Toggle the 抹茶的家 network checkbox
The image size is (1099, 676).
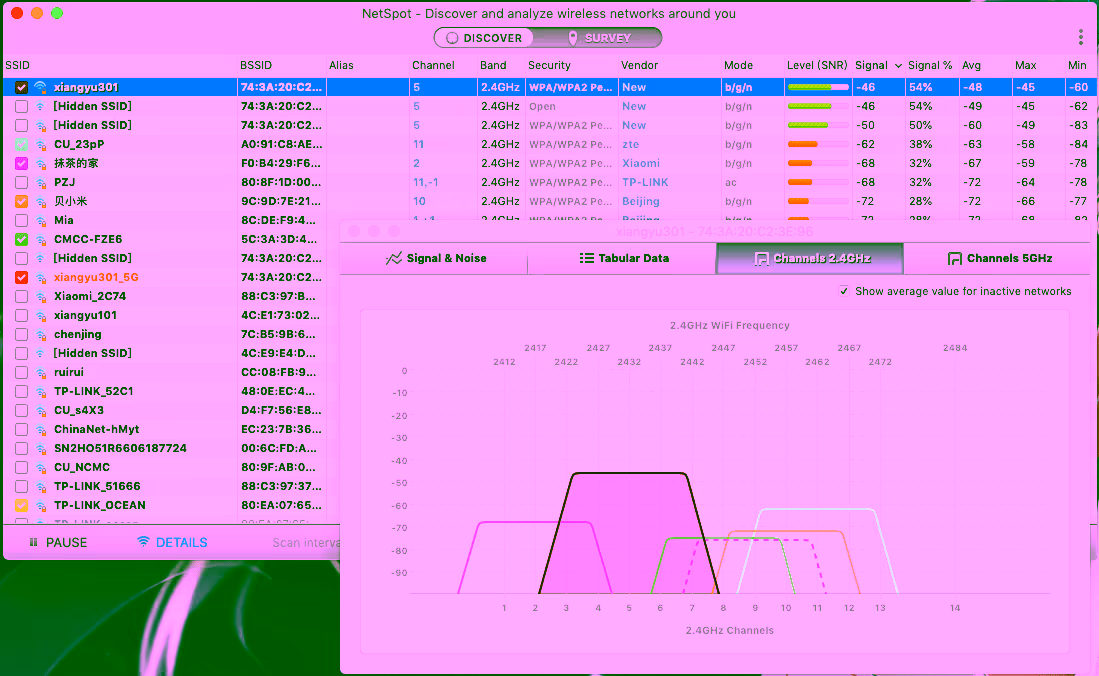(x=22, y=163)
